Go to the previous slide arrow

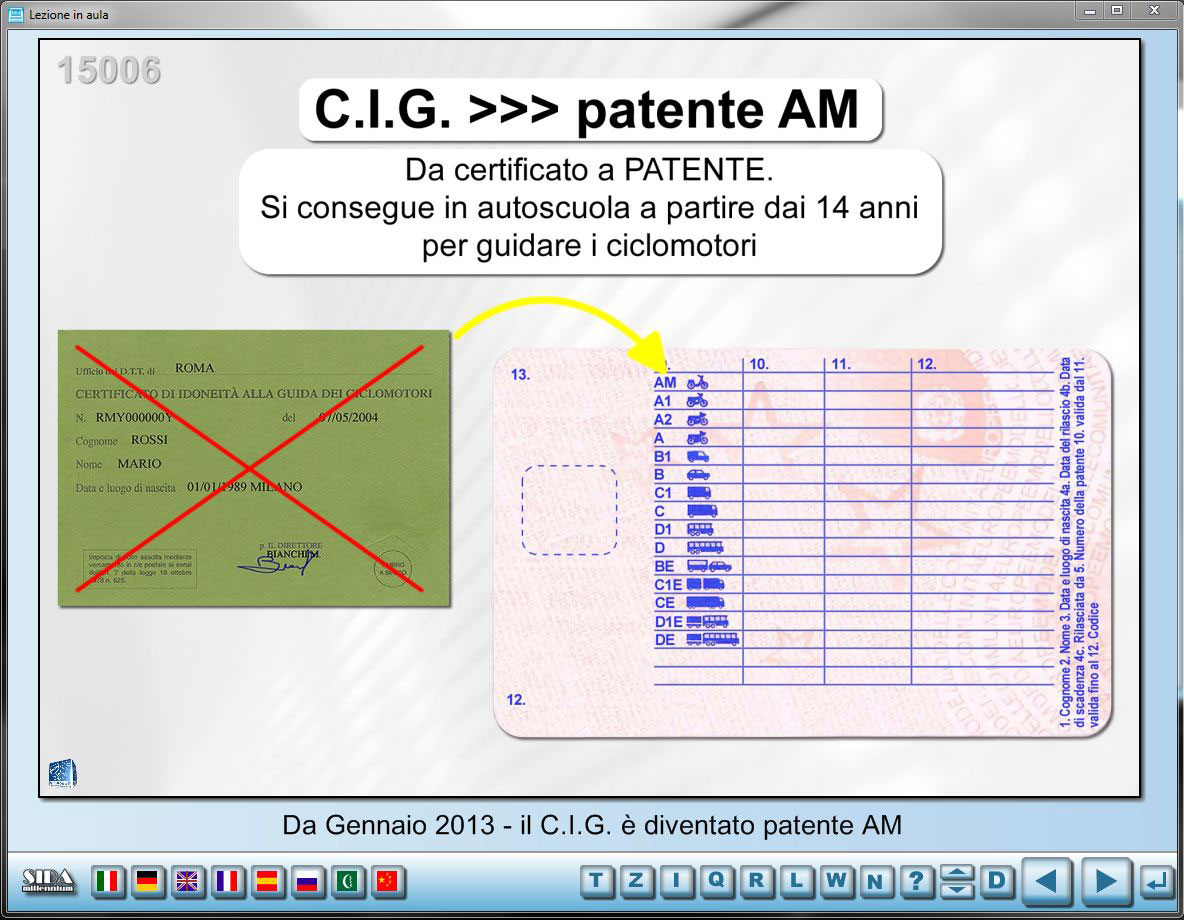coord(1047,882)
